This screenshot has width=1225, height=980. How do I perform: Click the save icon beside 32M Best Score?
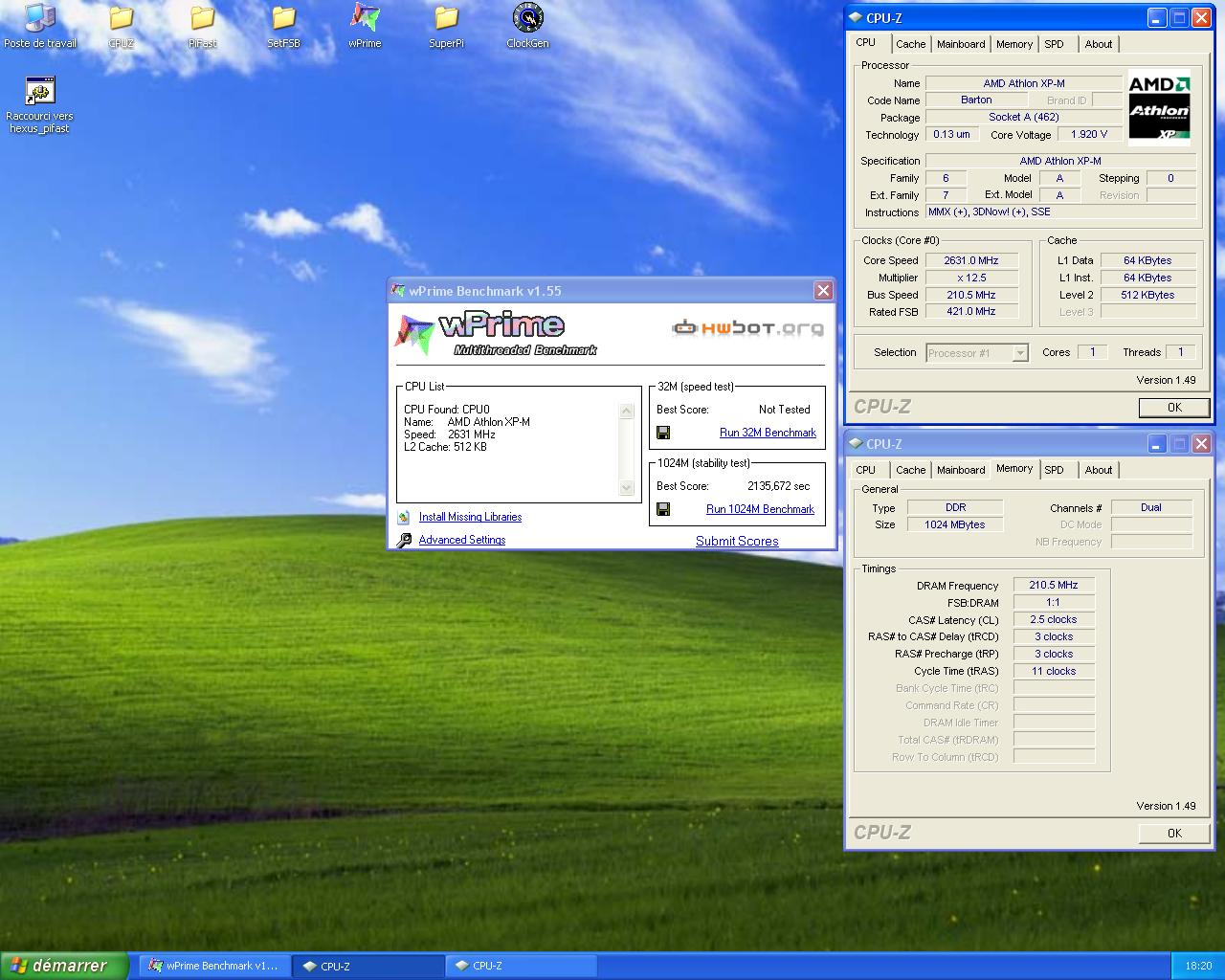663,433
